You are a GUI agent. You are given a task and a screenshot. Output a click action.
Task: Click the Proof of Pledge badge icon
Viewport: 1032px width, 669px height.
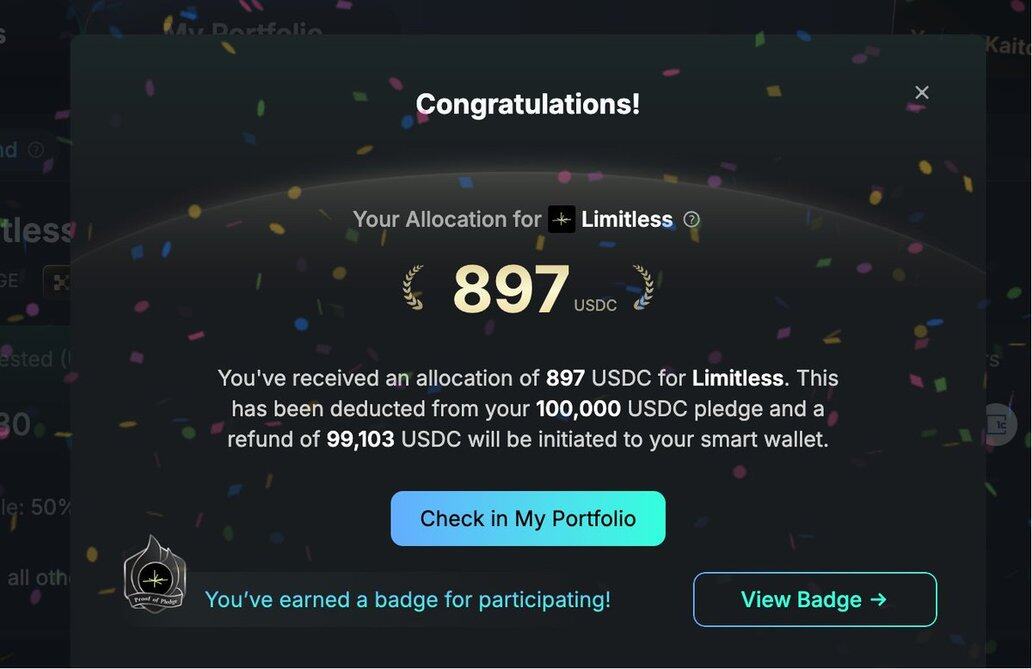click(x=155, y=576)
